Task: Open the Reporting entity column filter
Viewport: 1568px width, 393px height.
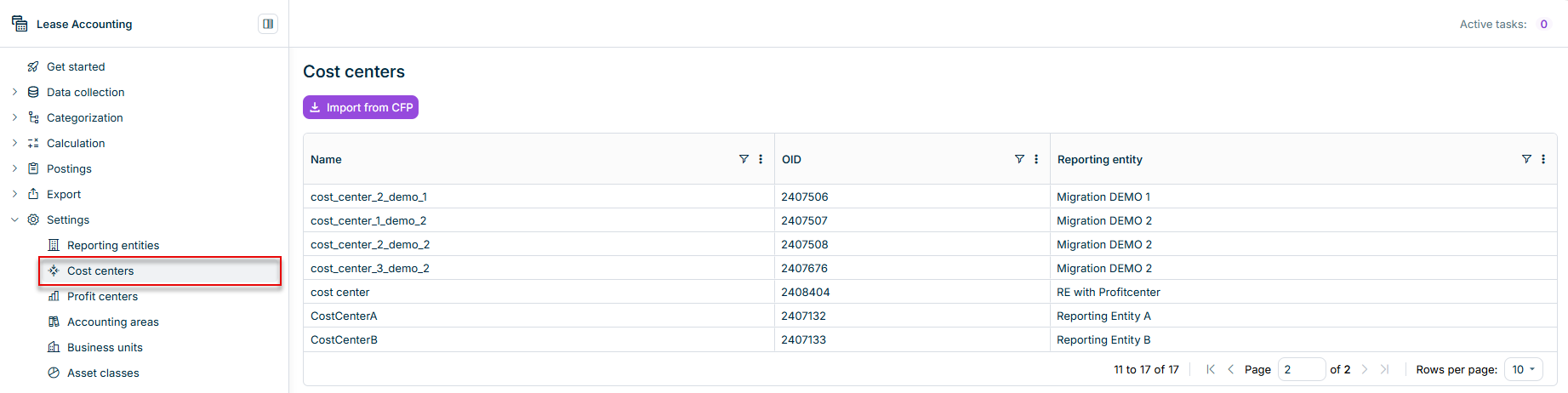Action: [x=1526, y=159]
